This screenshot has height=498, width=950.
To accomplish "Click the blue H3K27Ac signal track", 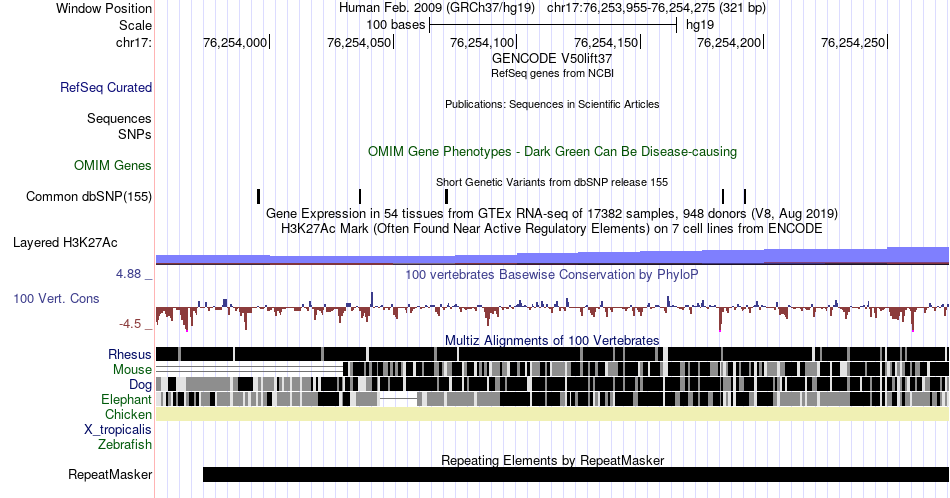I will (552, 257).
